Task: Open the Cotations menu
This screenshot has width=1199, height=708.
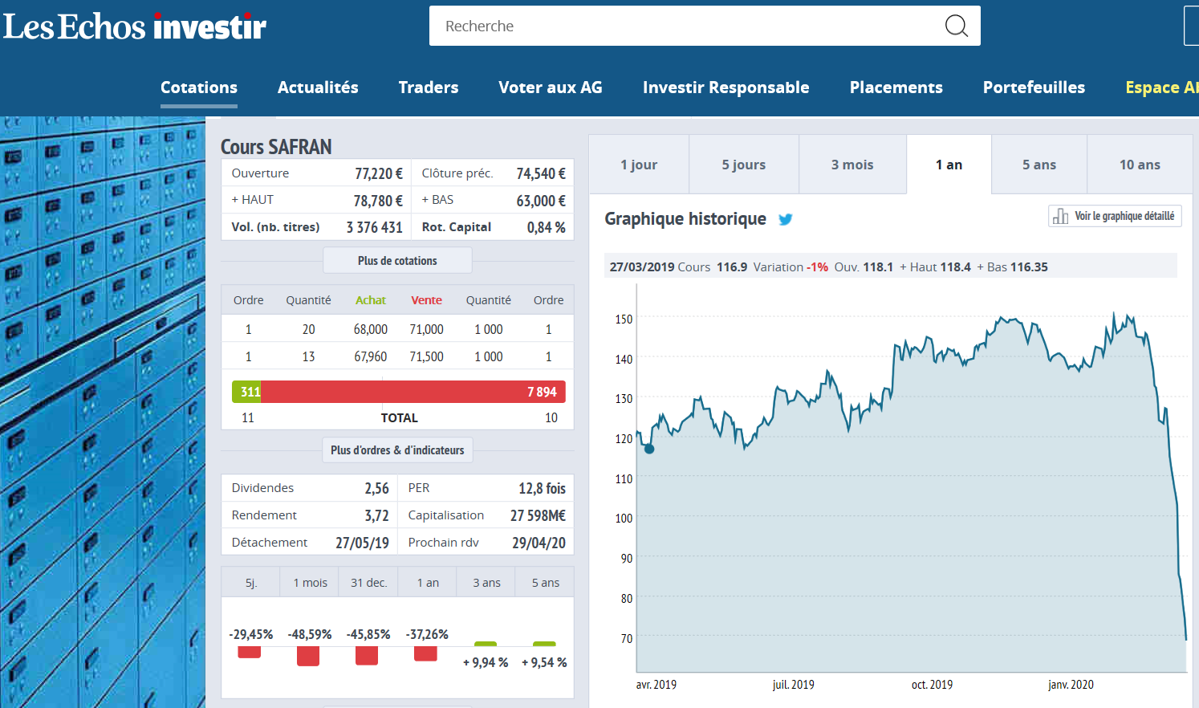Action: (199, 88)
